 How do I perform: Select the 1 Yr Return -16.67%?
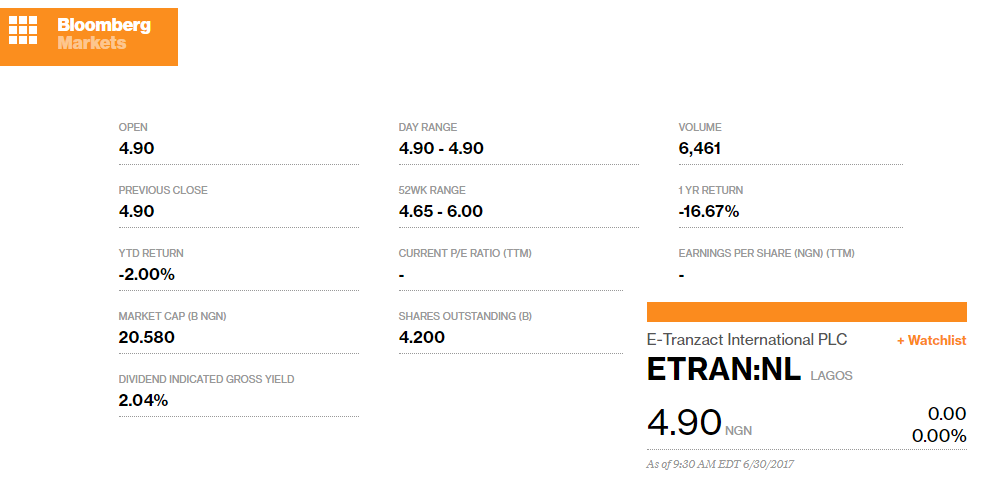point(709,211)
